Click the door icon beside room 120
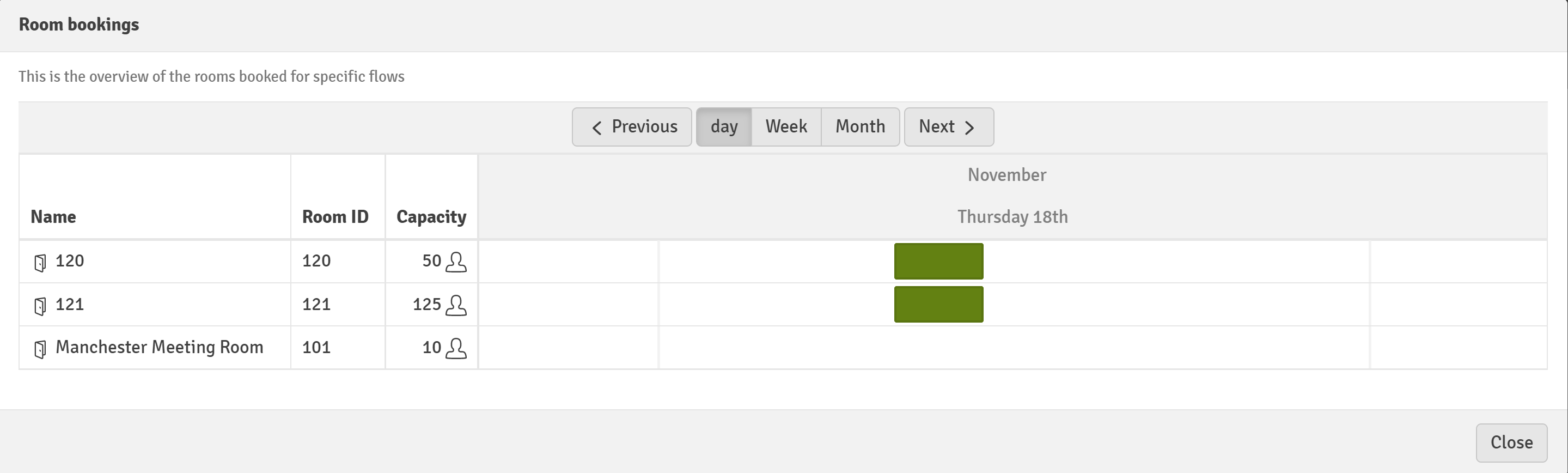1568x473 pixels. coord(40,263)
